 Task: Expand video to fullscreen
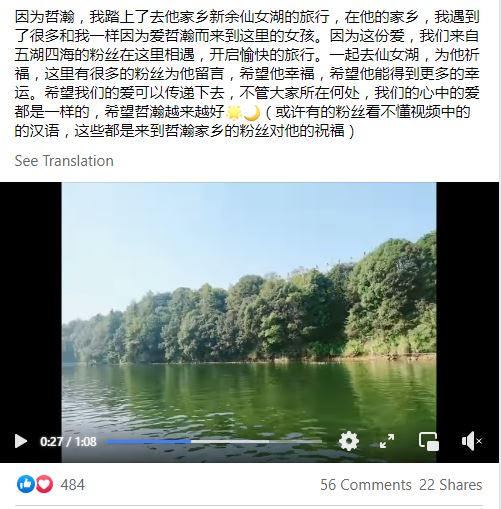coord(387,441)
